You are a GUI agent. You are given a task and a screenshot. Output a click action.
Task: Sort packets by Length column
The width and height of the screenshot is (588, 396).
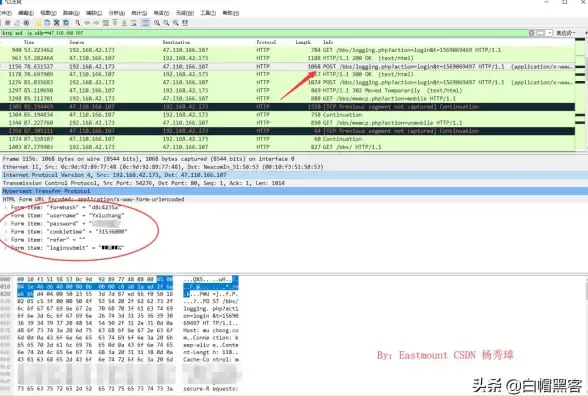coord(303,42)
